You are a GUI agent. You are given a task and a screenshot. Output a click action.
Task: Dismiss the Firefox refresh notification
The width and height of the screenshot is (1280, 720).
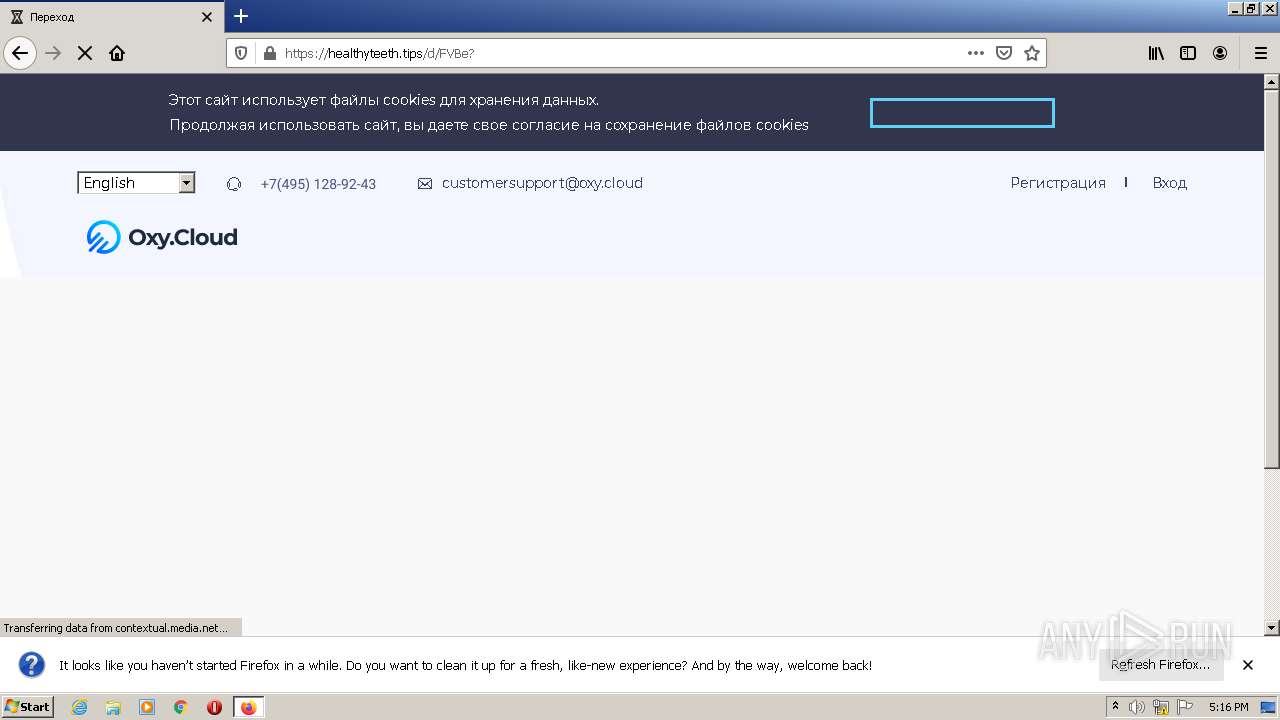click(1248, 665)
